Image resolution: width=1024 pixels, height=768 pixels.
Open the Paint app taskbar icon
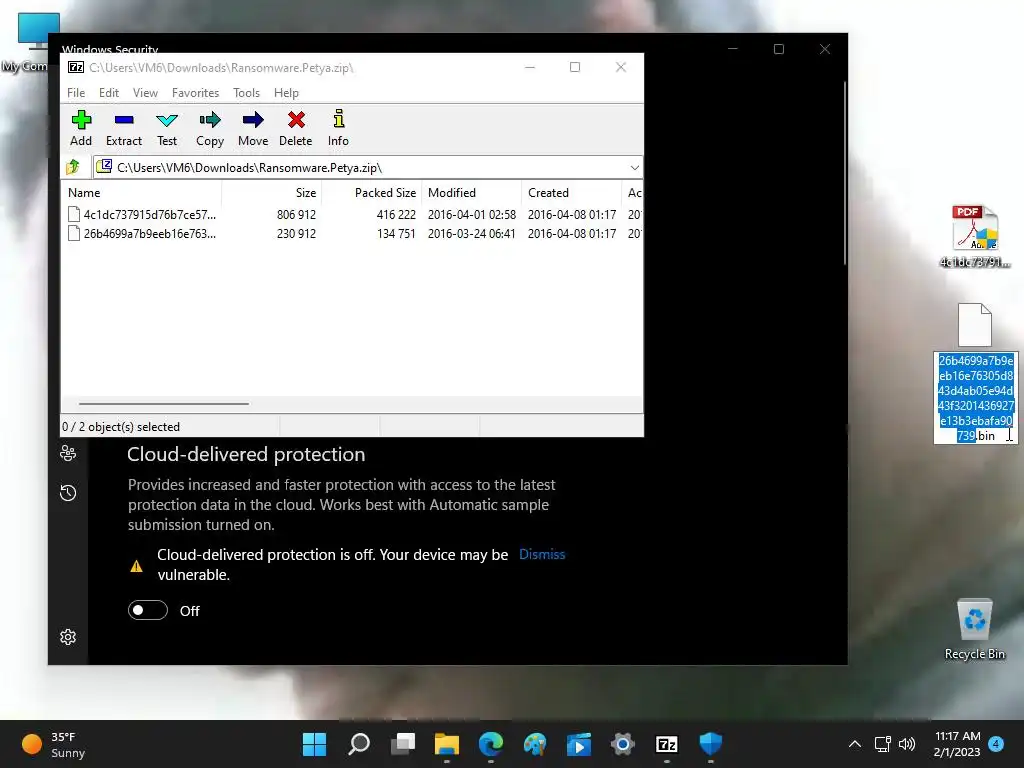click(535, 744)
